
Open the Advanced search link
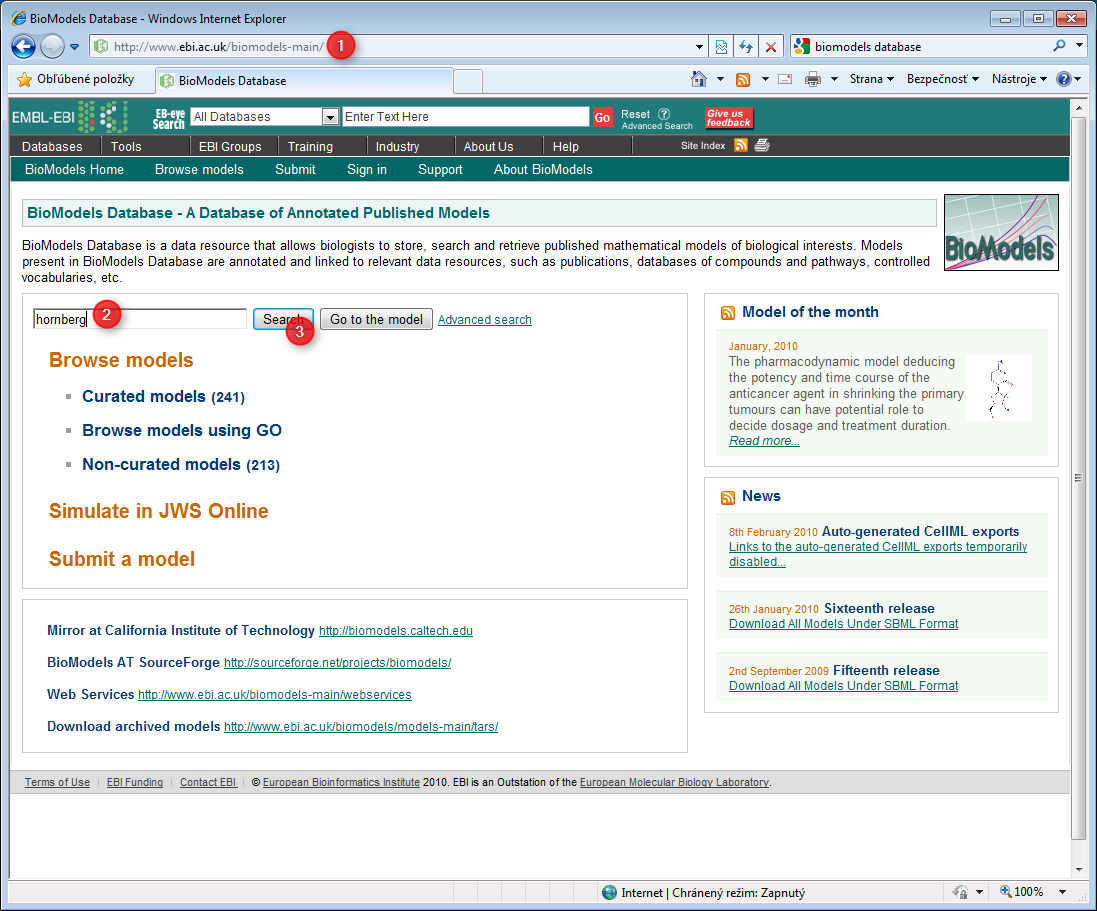[x=485, y=320]
